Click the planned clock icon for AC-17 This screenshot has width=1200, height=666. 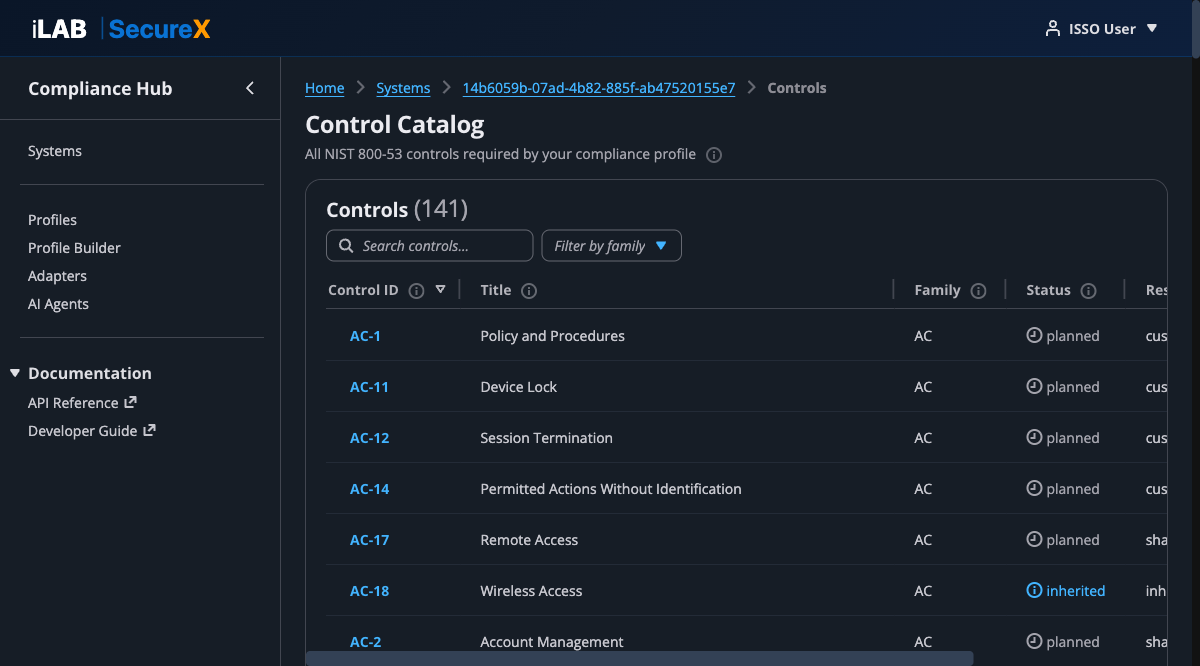1034,539
